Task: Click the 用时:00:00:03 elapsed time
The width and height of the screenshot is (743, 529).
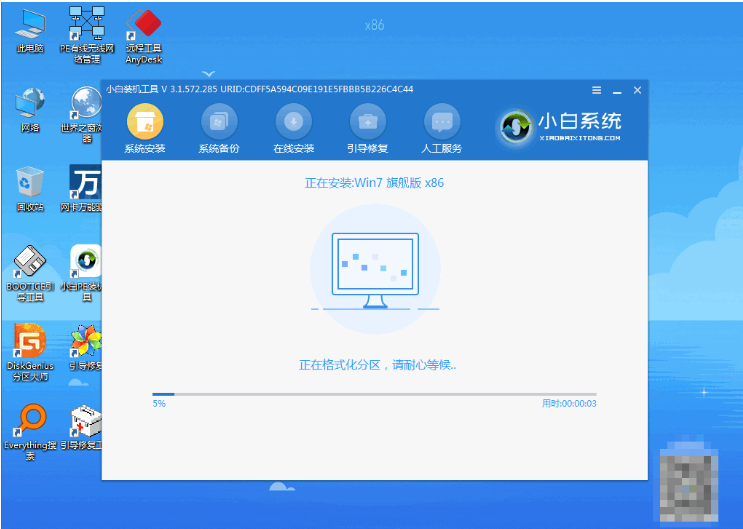Action: click(x=569, y=404)
